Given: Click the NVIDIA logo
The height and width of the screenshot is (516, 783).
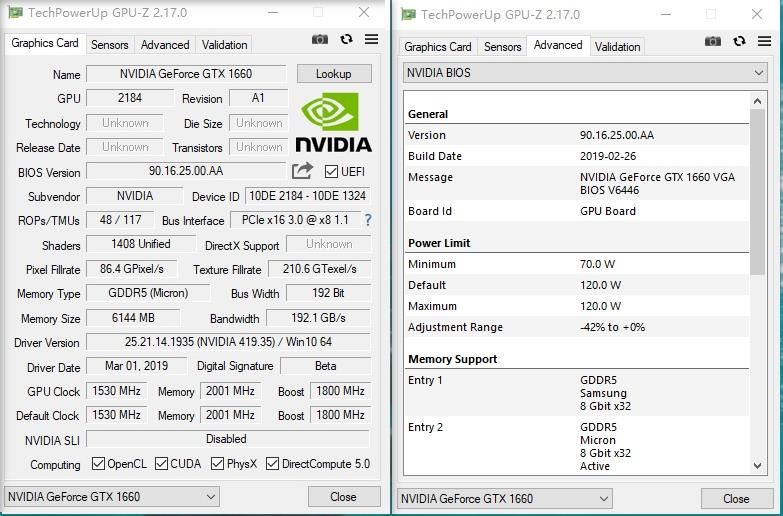Looking at the screenshot, I should tap(333, 122).
